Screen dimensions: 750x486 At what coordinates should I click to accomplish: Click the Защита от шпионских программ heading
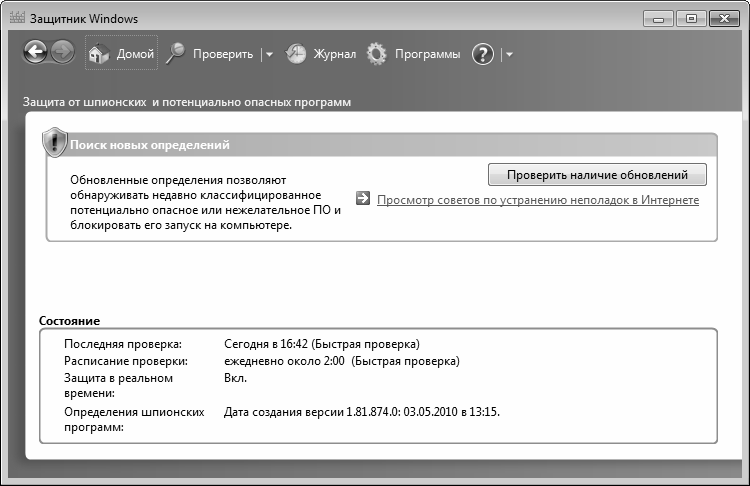[187, 102]
